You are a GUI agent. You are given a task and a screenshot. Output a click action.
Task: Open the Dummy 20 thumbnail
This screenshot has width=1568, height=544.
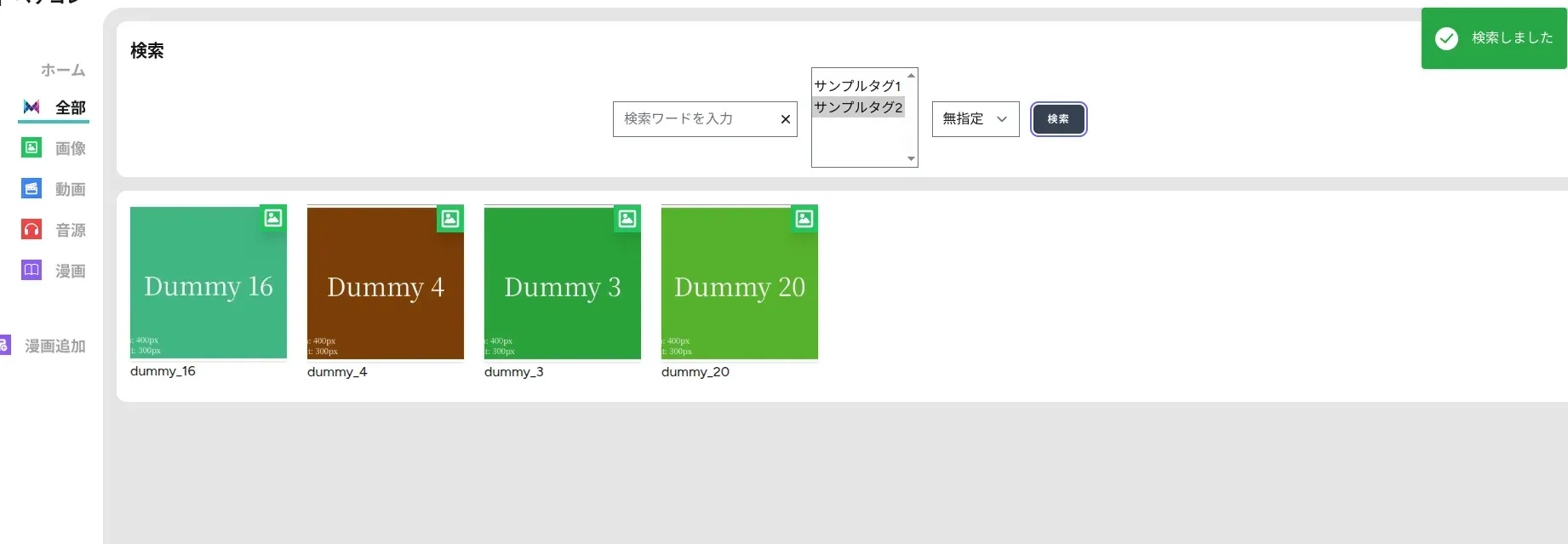(x=740, y=283)
